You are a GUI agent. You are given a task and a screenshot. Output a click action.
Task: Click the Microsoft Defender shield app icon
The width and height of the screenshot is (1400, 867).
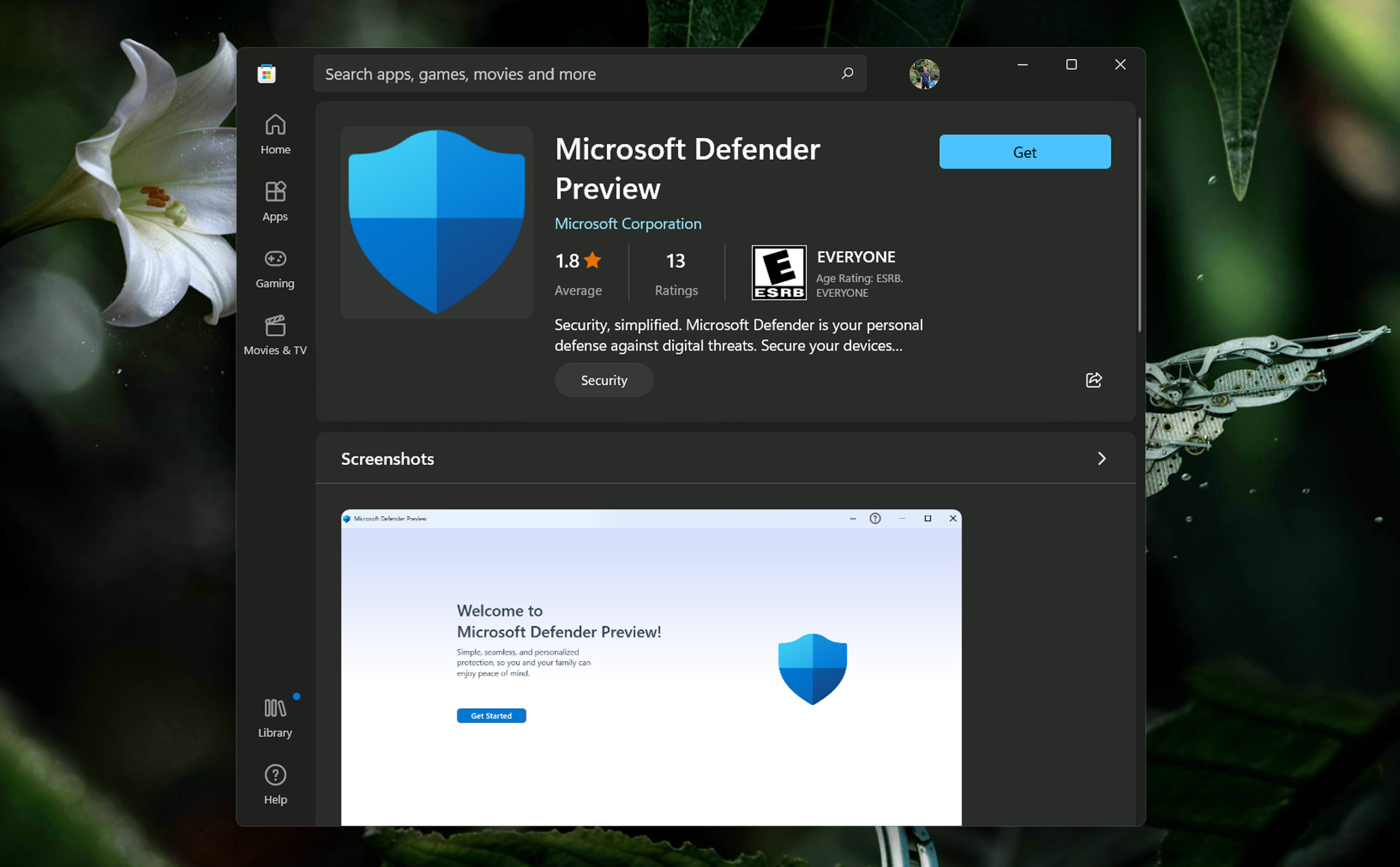click(x=436, y=222)
